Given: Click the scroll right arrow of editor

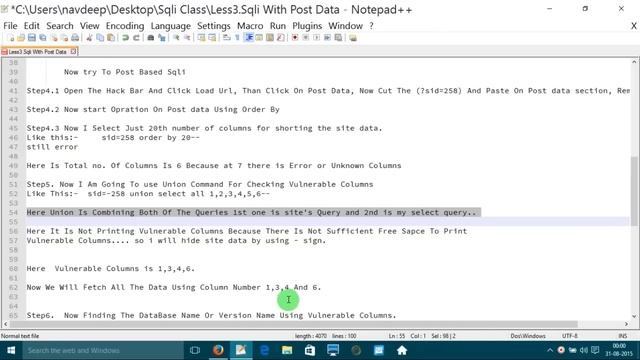Looking at the screenshot, I should [626, 324].
